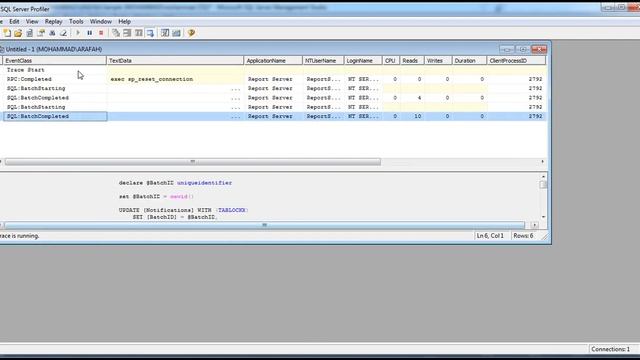The height and width of the screenshot is (360, 640).
Task: Click the LoginName column header
Action: [x=363, y=60]
